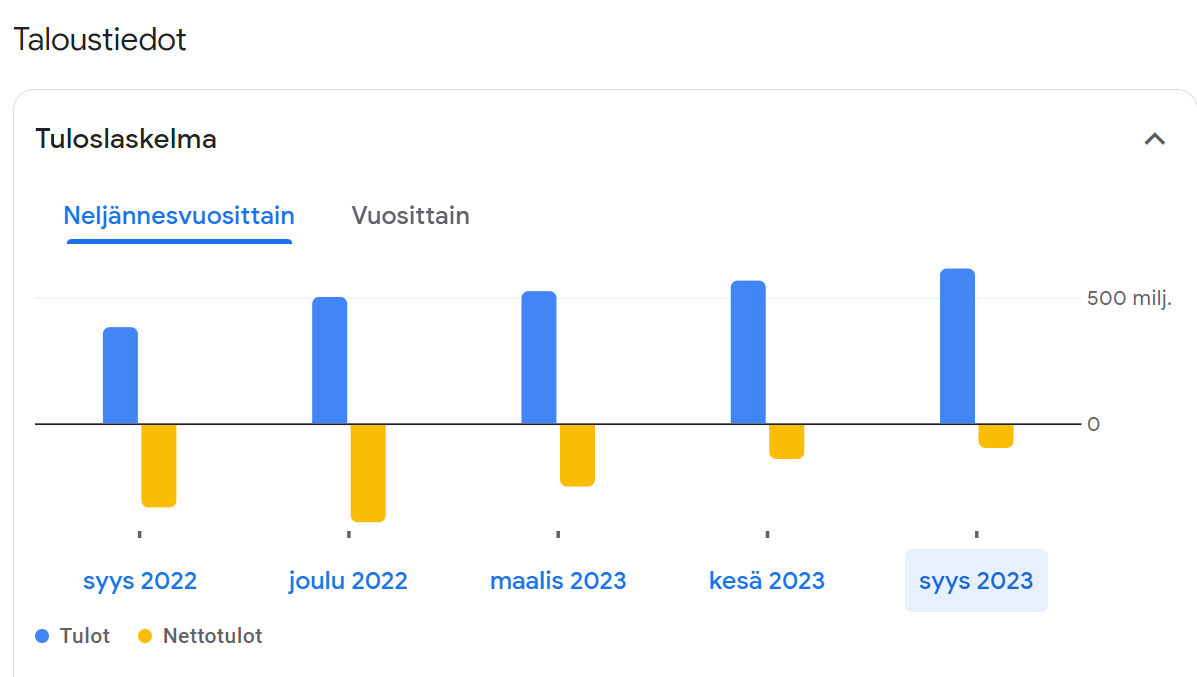Collapse the Tuloslaskelma section chevron
Screen dimensions: 1197x677
coord(1154,139)
